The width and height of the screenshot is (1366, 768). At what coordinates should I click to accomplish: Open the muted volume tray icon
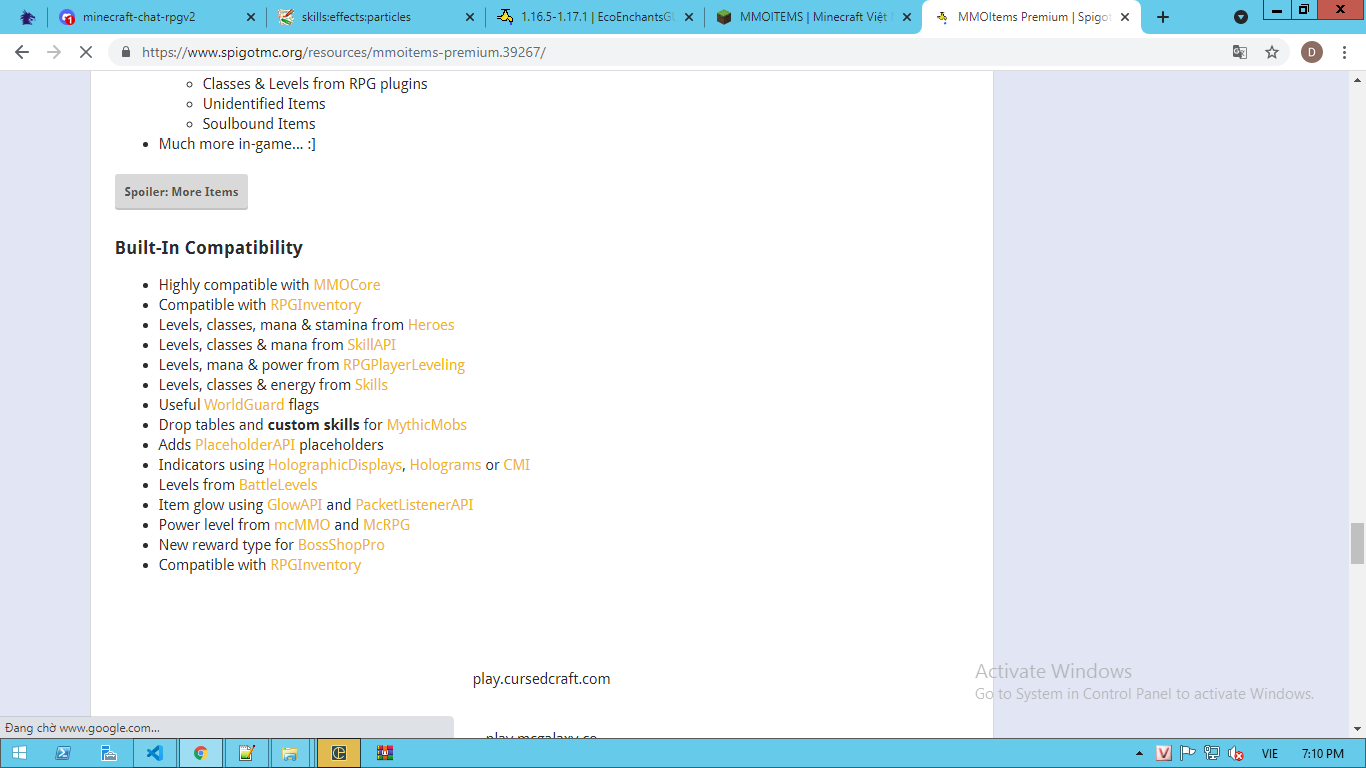(1236, 753)
